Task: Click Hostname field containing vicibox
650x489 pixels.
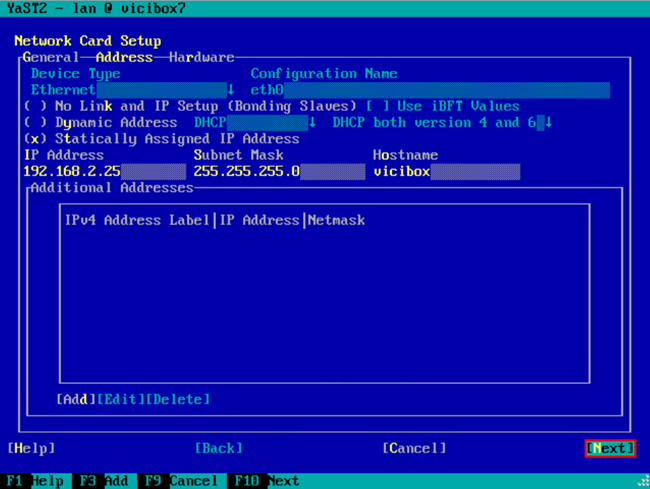Action: pyautogui.click(x=446, y=171)
